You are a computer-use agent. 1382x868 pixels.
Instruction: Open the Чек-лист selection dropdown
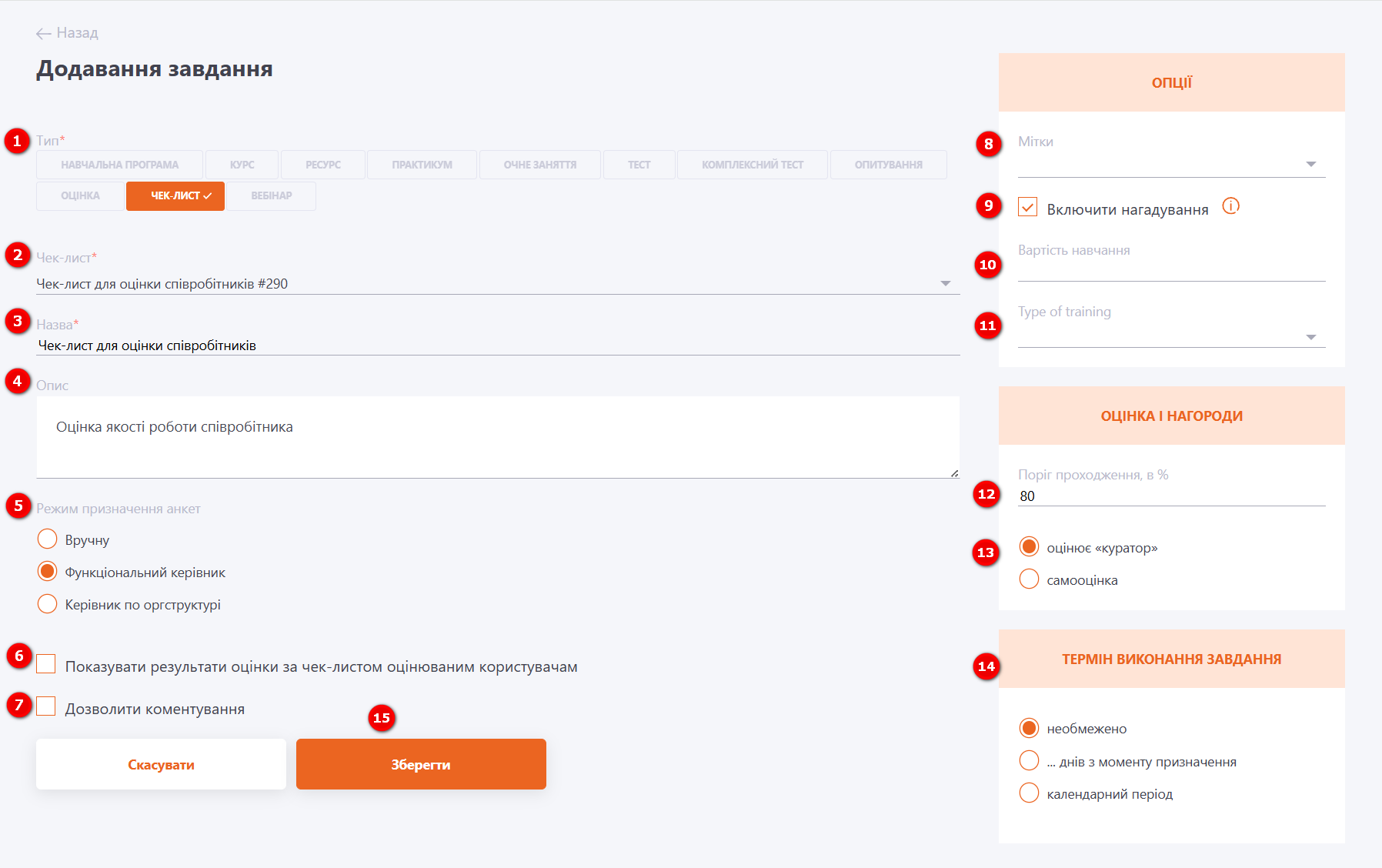coord(497,284)
